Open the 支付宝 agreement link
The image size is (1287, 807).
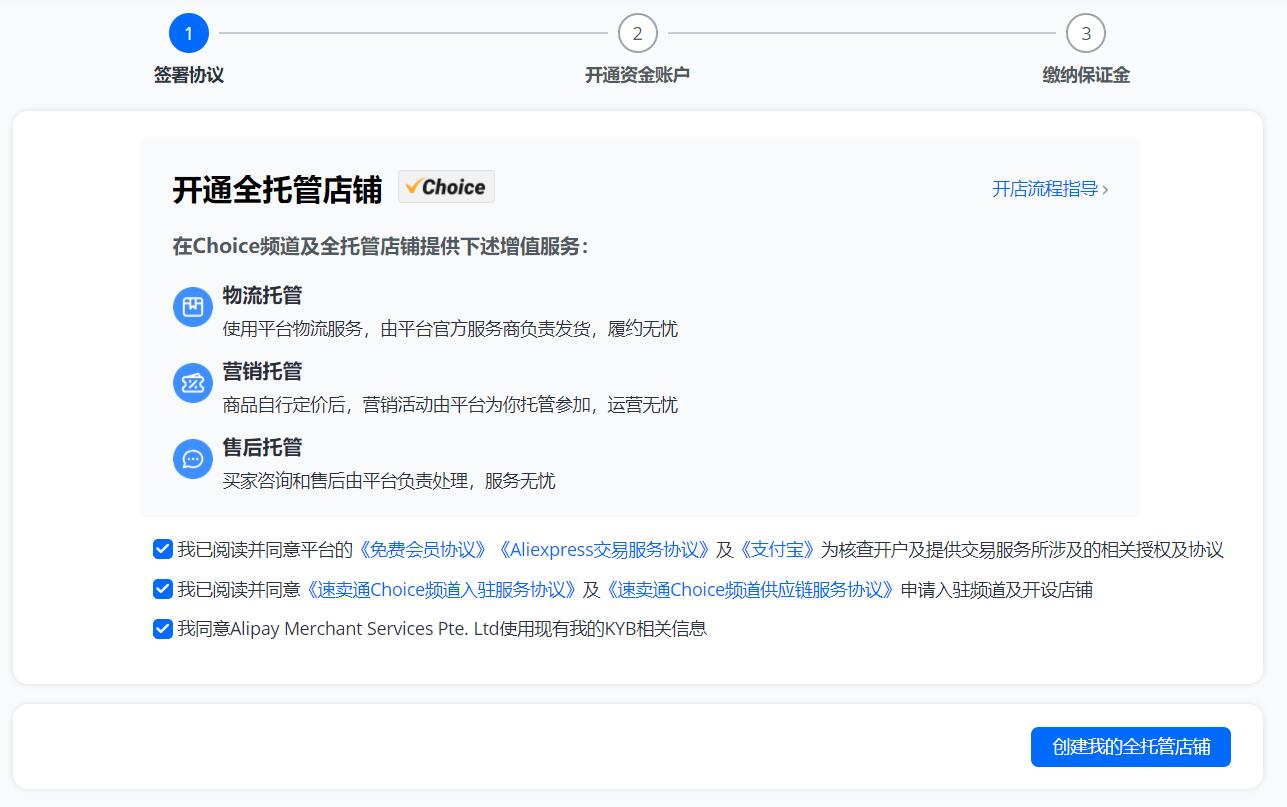[778, 548]
